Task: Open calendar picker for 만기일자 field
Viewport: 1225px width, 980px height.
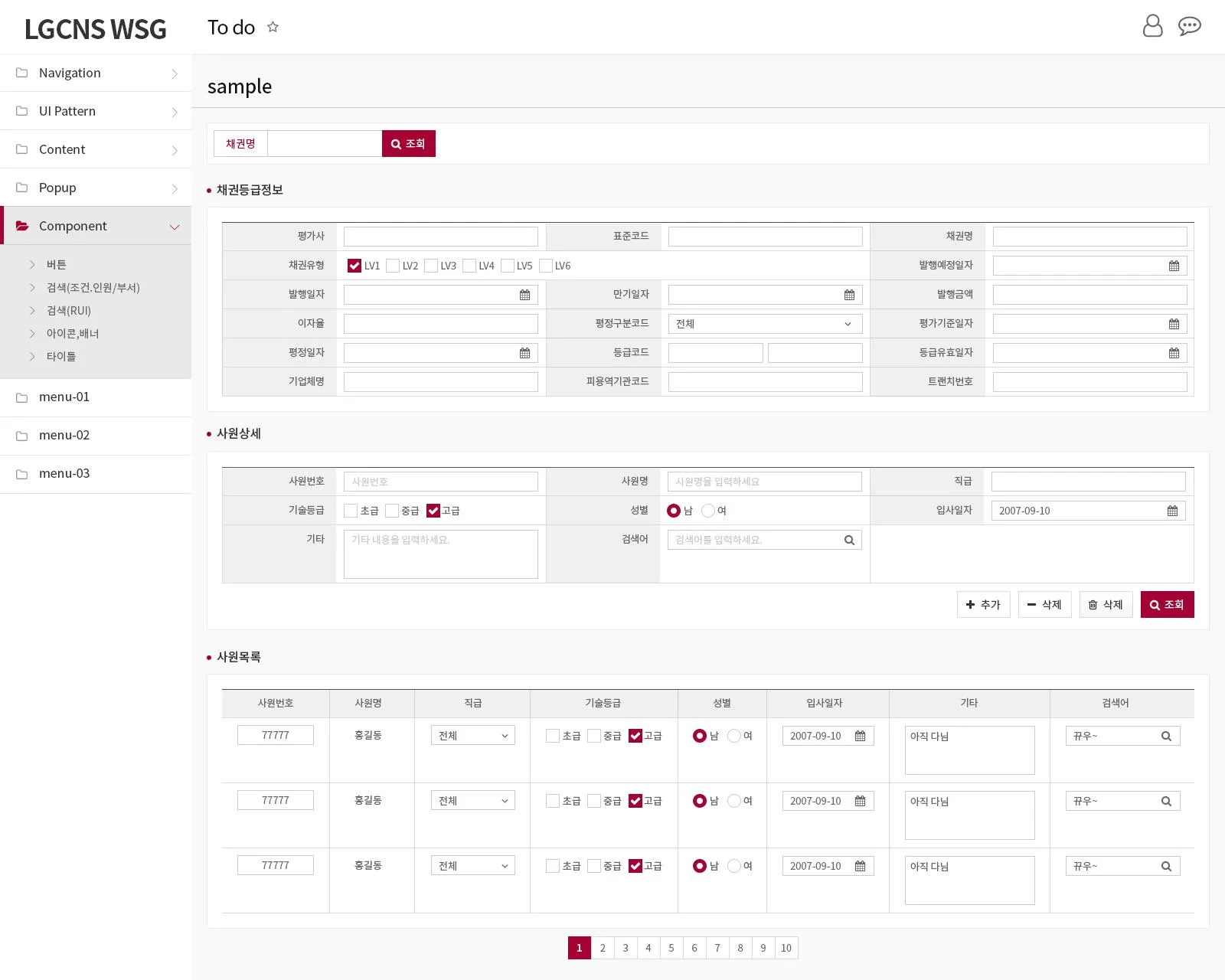Action: click(x=849, y=295)
